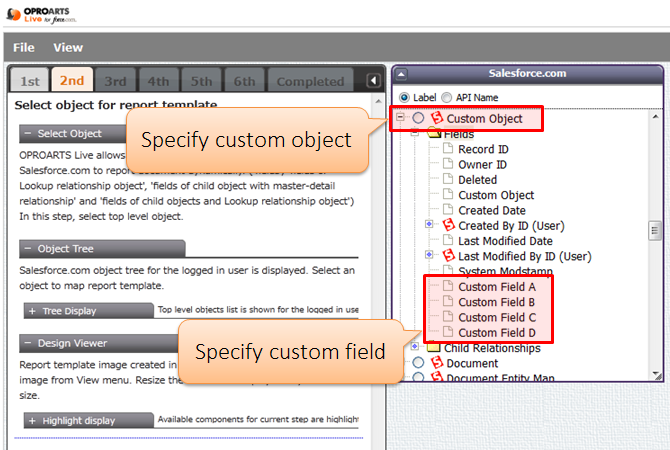Click the Created By ID Salesforce icon
This screenshot has height=450, width=670.
click(448, 225)
